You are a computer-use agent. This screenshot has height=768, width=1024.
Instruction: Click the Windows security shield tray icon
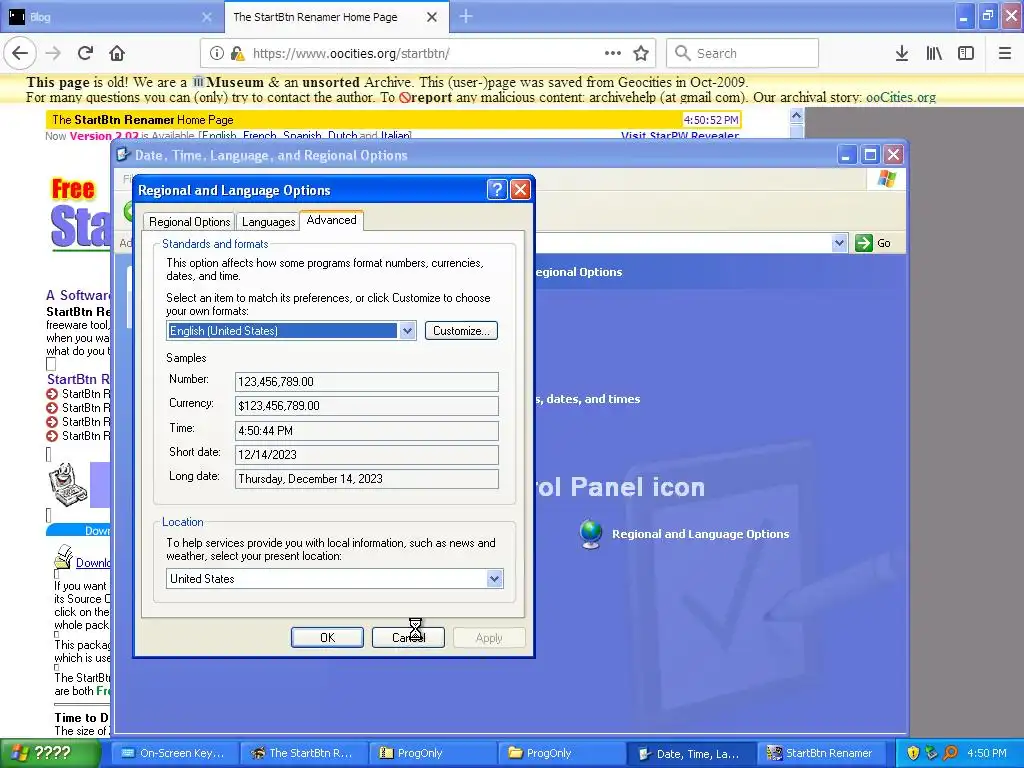point(913,753)
